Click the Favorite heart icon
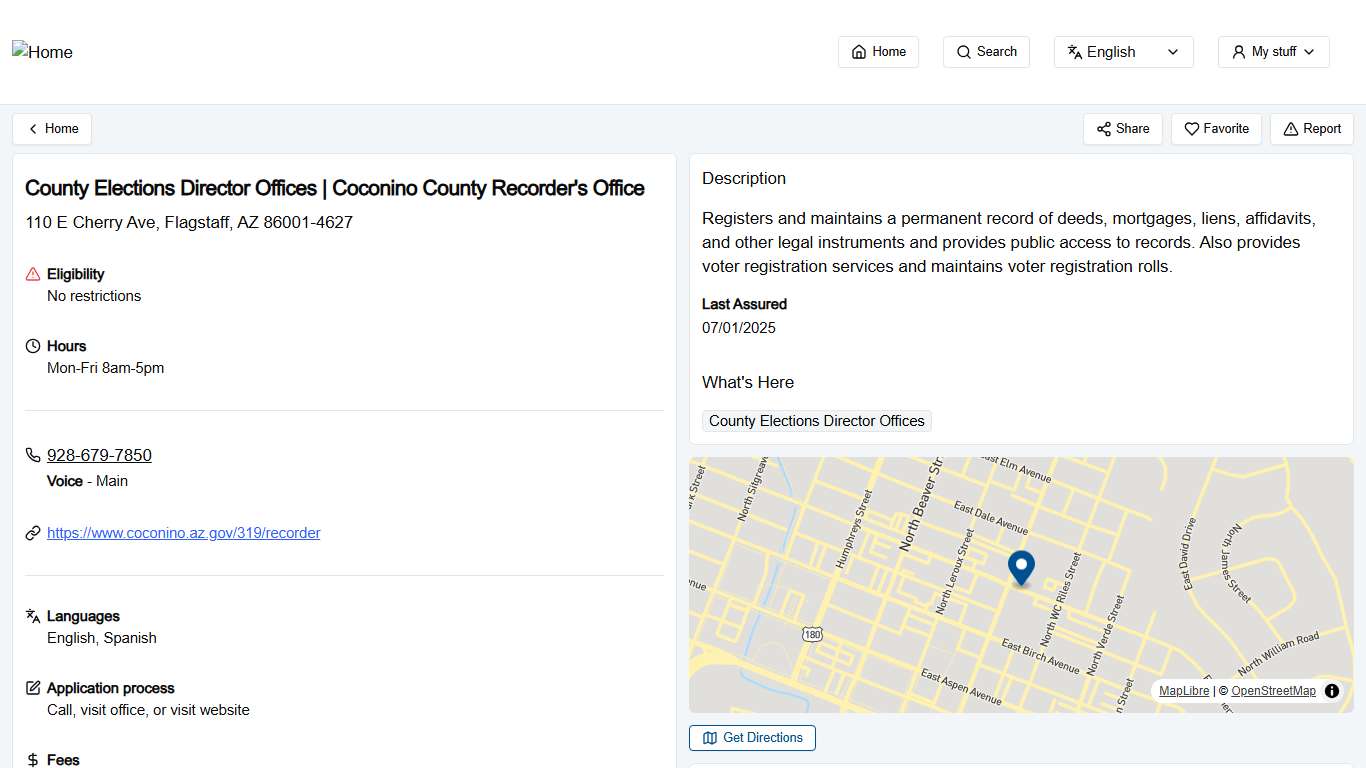The height and width of the screenshot is (768, 1366). pyautogui.click(x=1191, y=129)
